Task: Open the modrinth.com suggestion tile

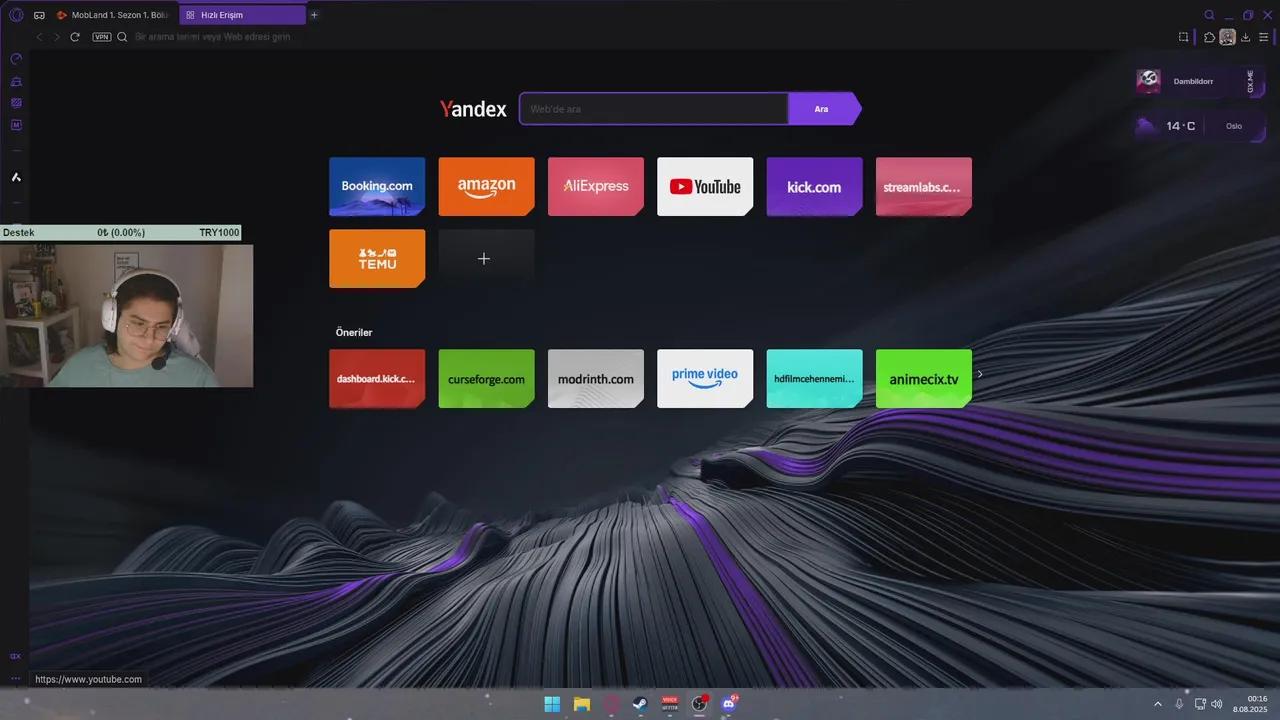Action: coord(596,378)
